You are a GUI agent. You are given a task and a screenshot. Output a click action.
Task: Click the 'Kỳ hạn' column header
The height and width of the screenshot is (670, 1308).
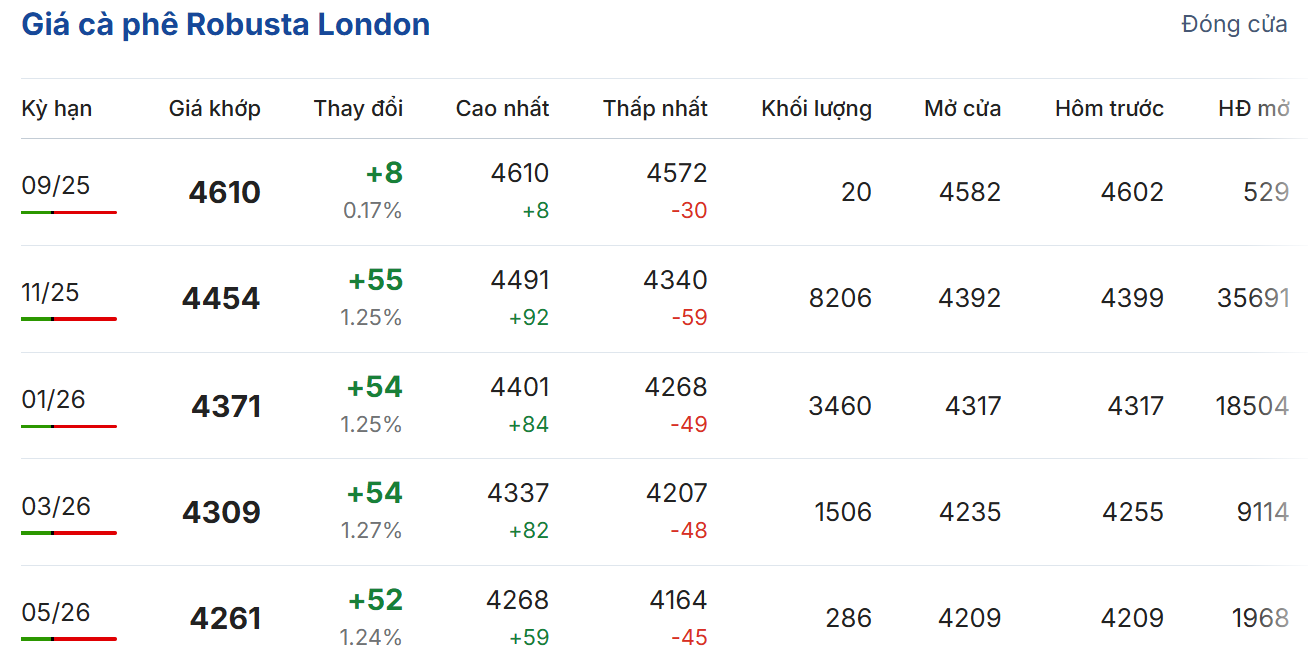pyautogui.click(x=57, y=108)
